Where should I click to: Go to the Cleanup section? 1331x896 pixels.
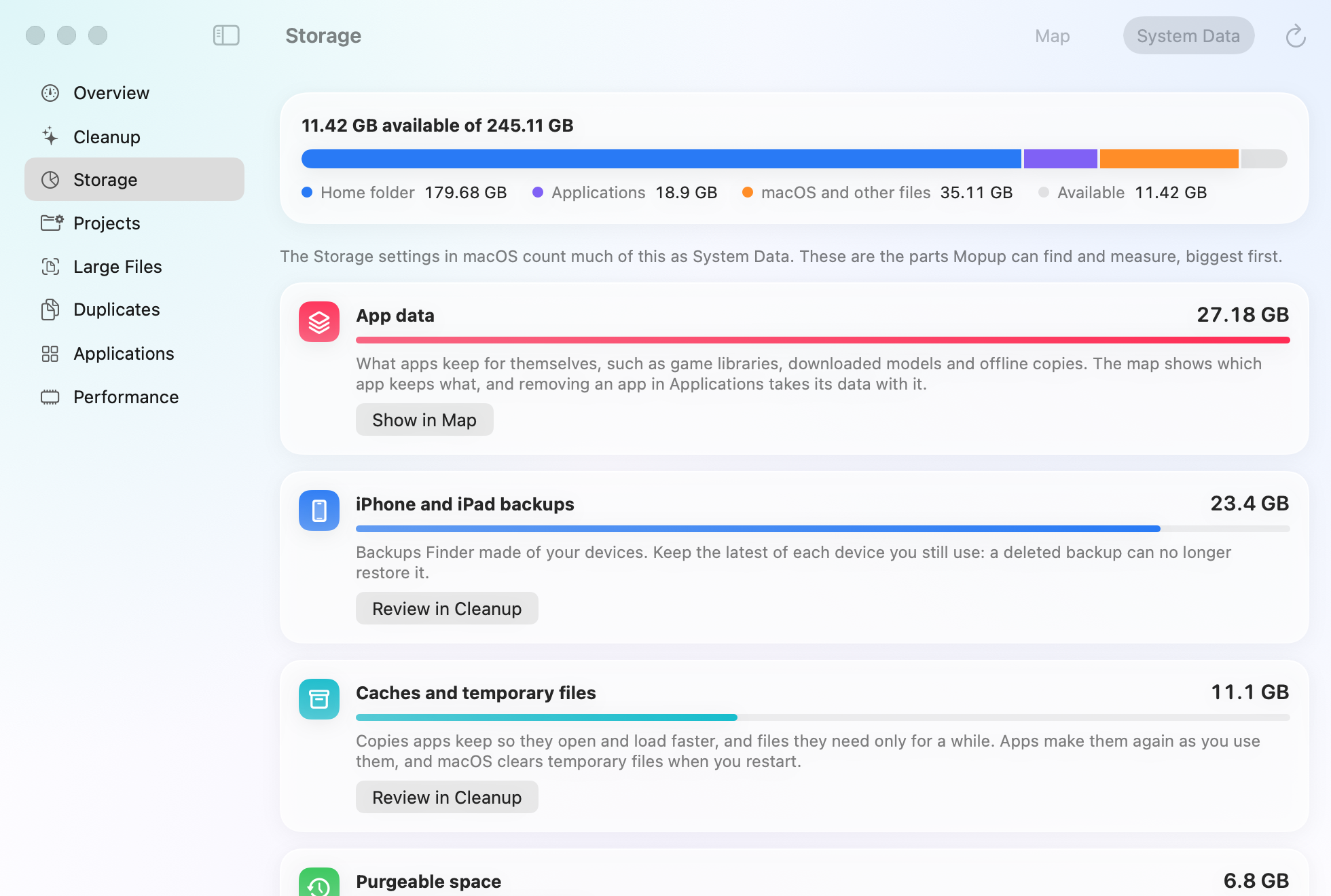click(134, 136)
